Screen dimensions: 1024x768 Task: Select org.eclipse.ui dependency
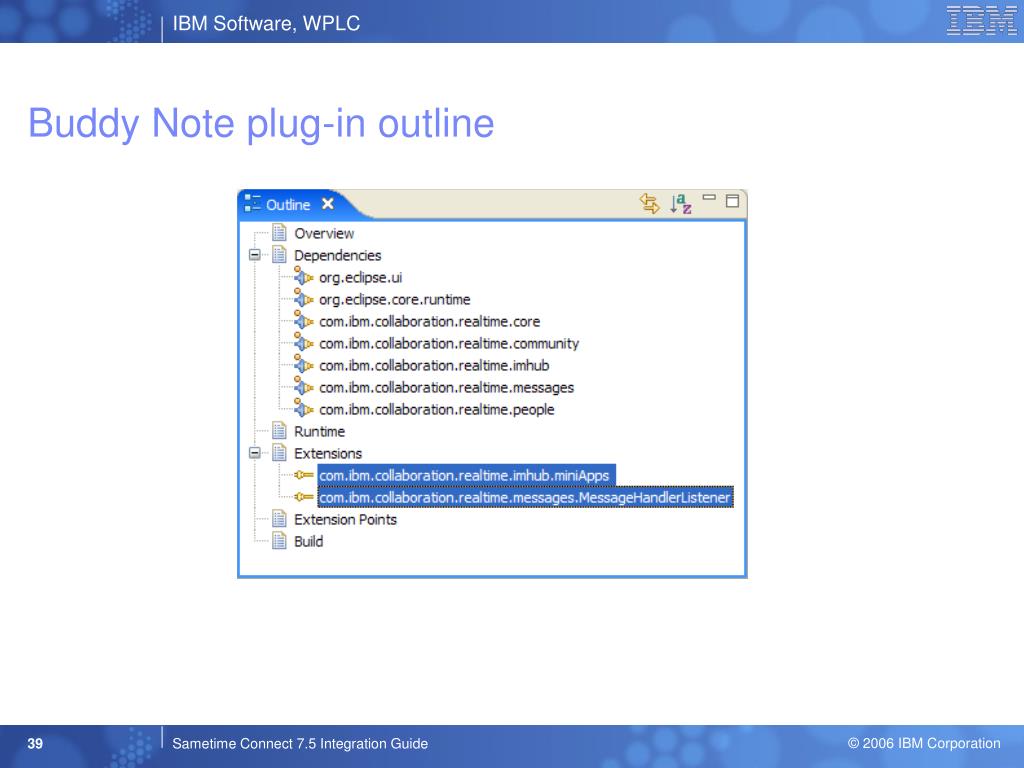pyautogui.click(x=360, y=278)
